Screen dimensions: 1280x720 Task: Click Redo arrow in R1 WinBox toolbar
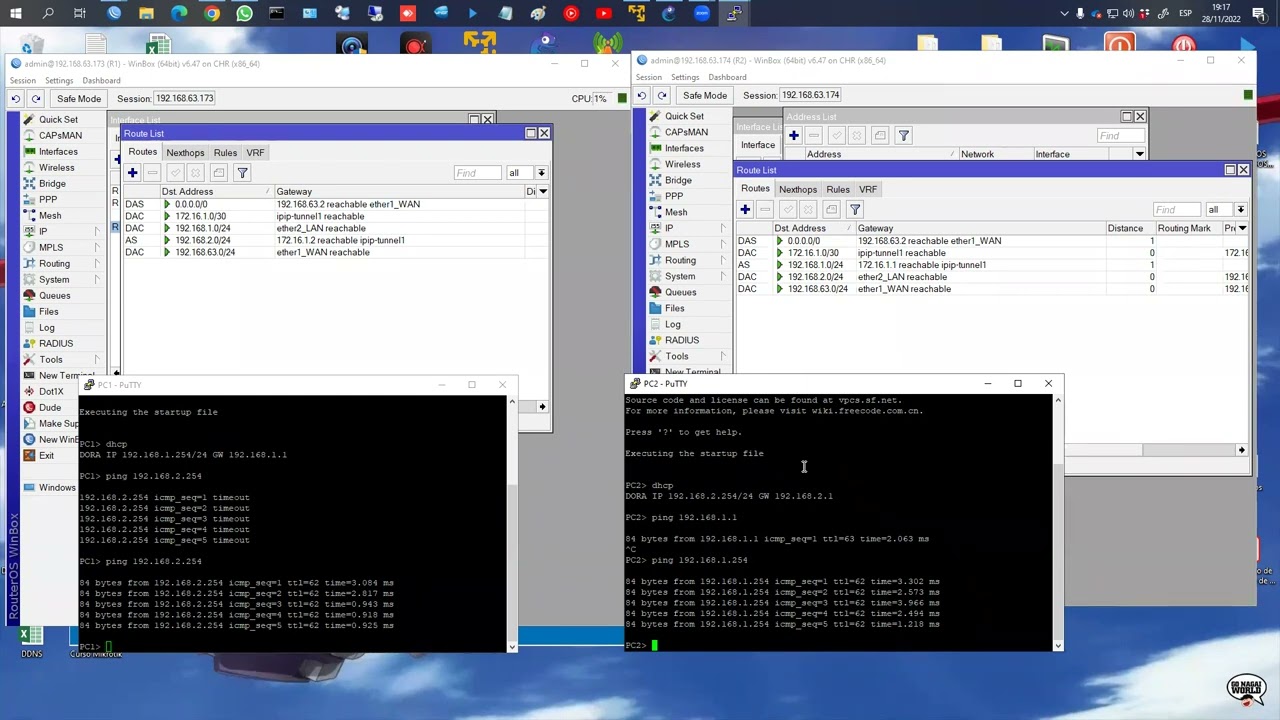pos(36,99)
